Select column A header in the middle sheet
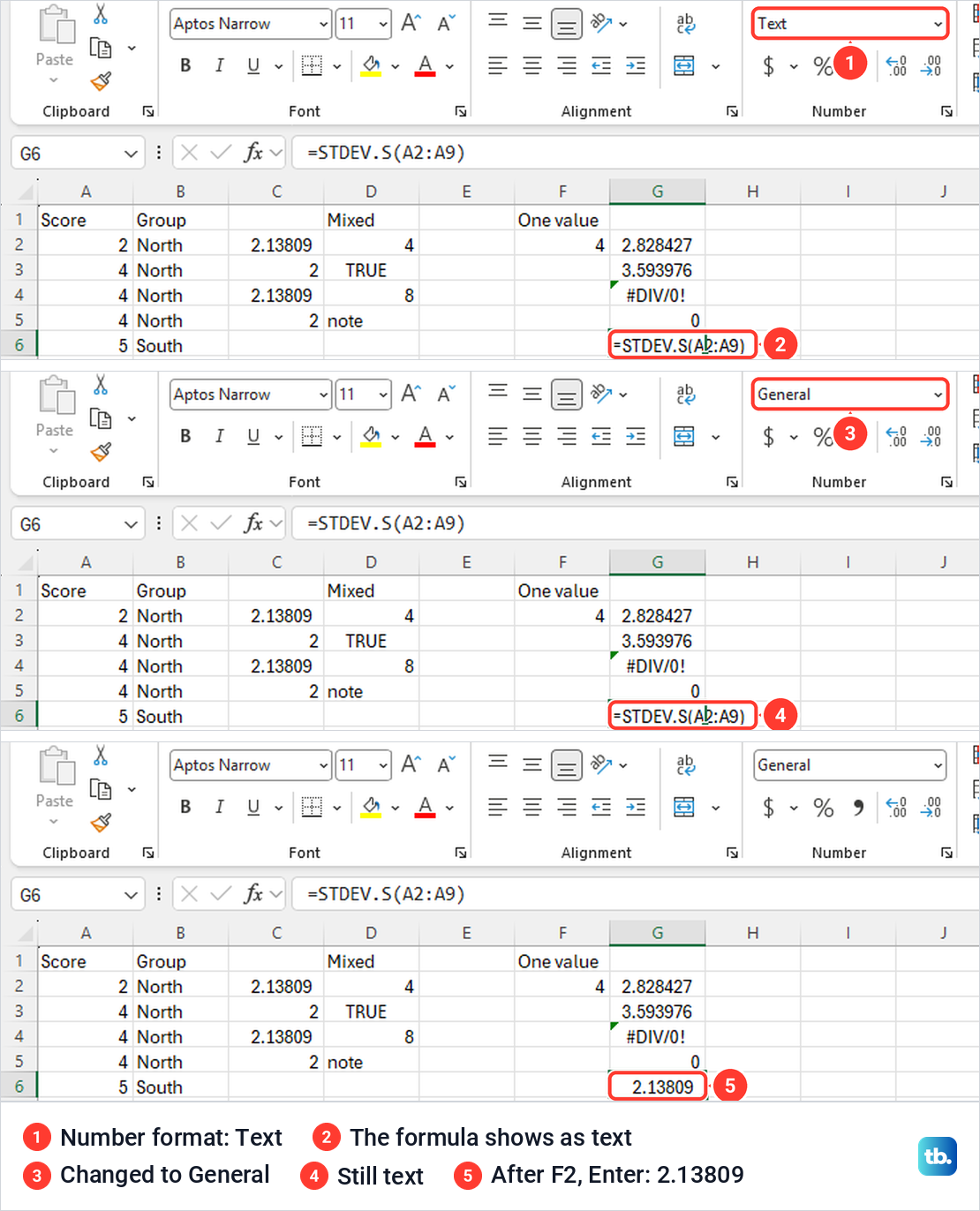 coord(86,562)
